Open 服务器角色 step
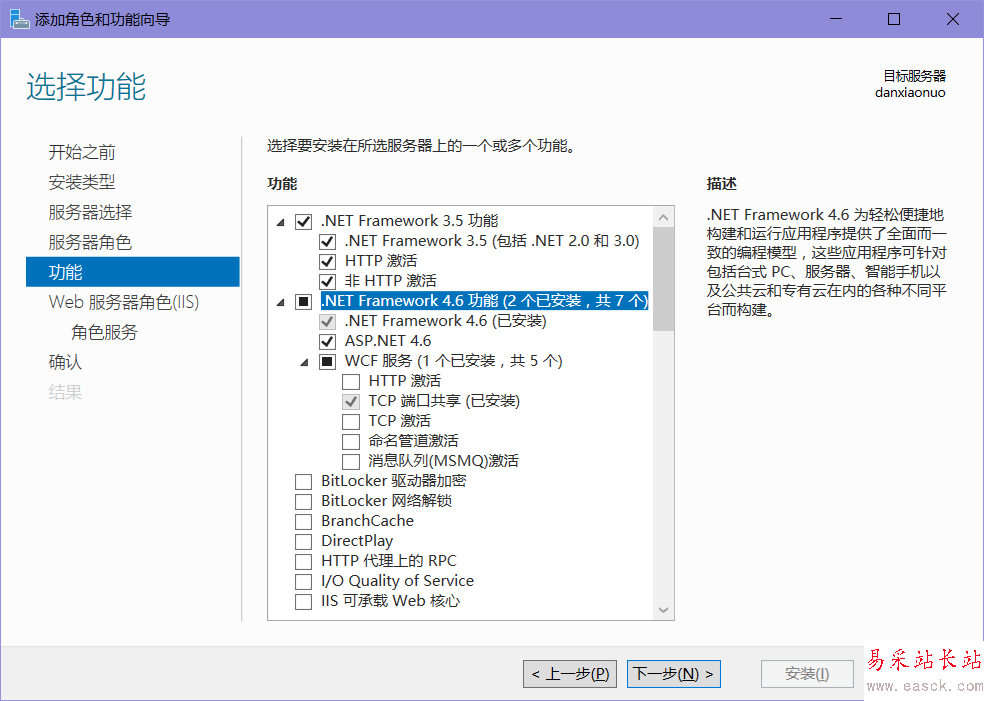This screenshot has height=701, width=984. point(90,242)
